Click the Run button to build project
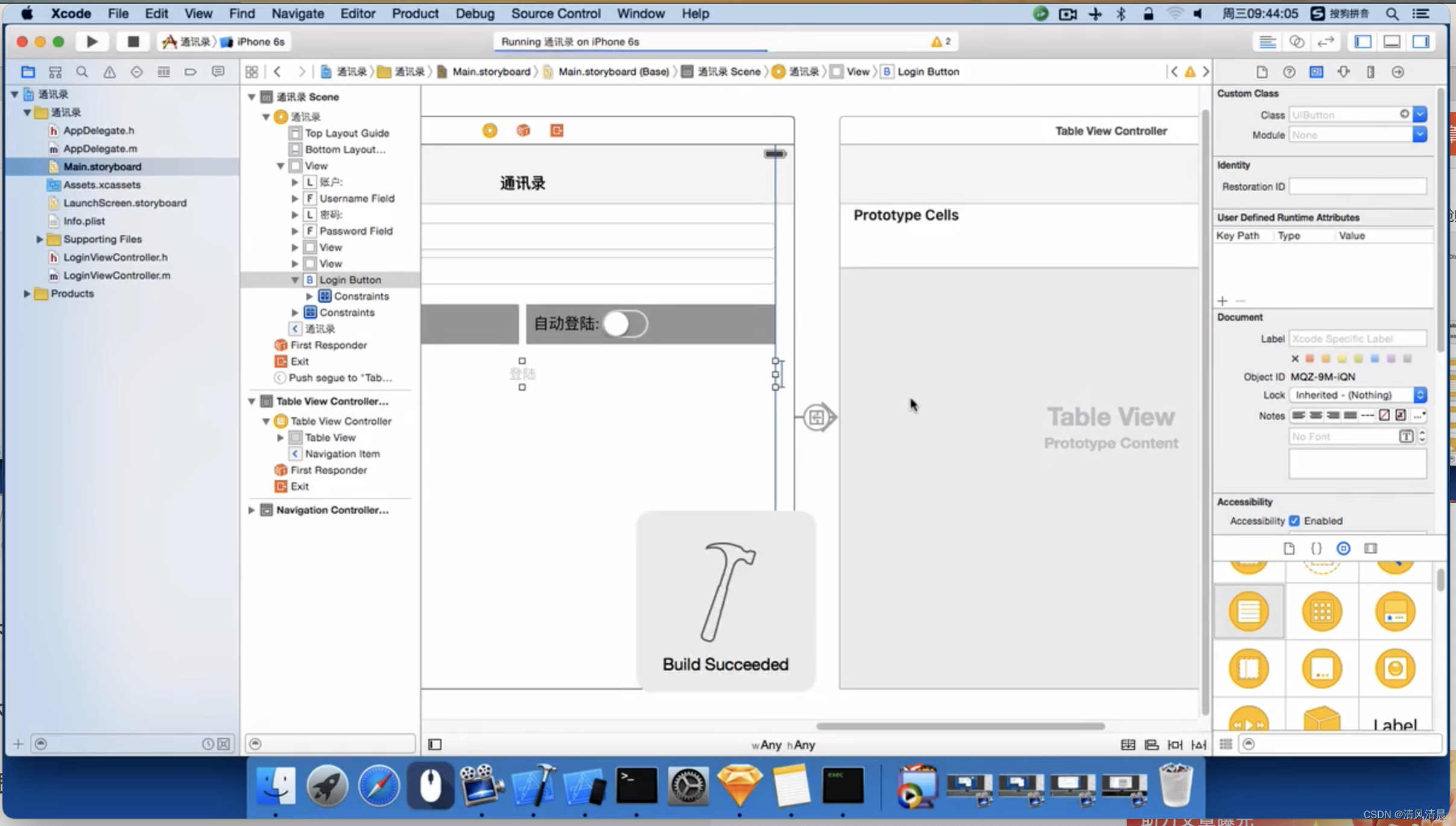Image resolution: width=1456 pixels, height=826 pixels. click(x=91, y=41)
